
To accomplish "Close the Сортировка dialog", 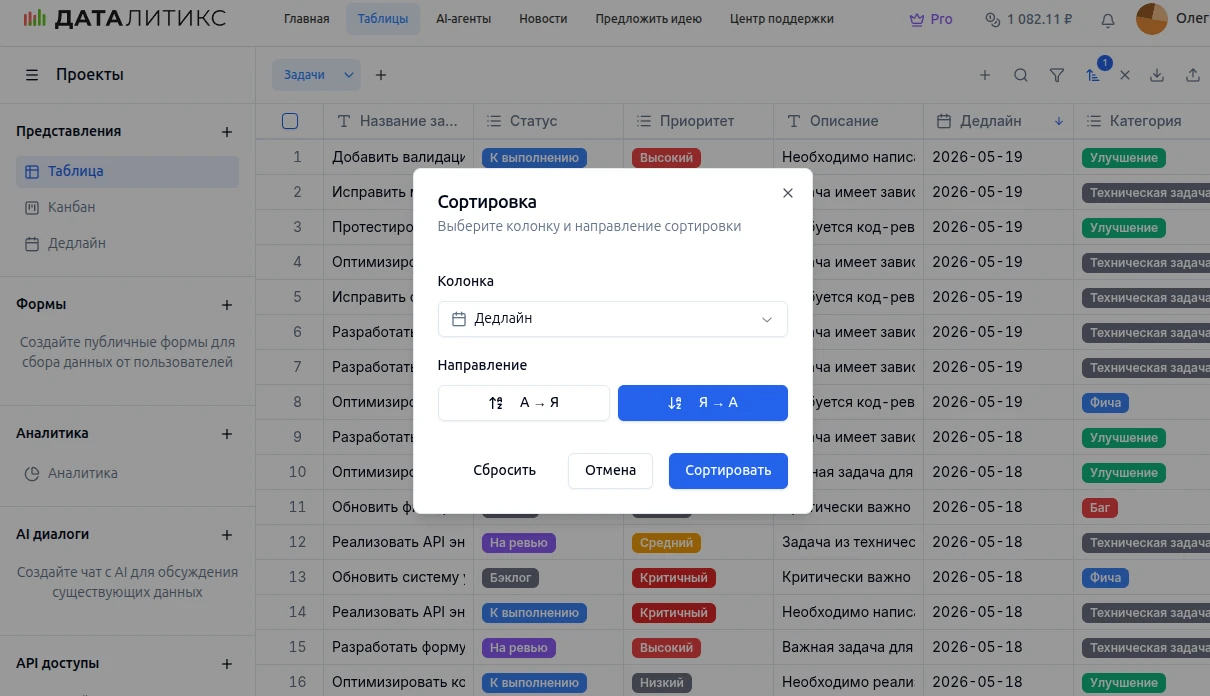I will pyautogui.click(x=787, y=193).
